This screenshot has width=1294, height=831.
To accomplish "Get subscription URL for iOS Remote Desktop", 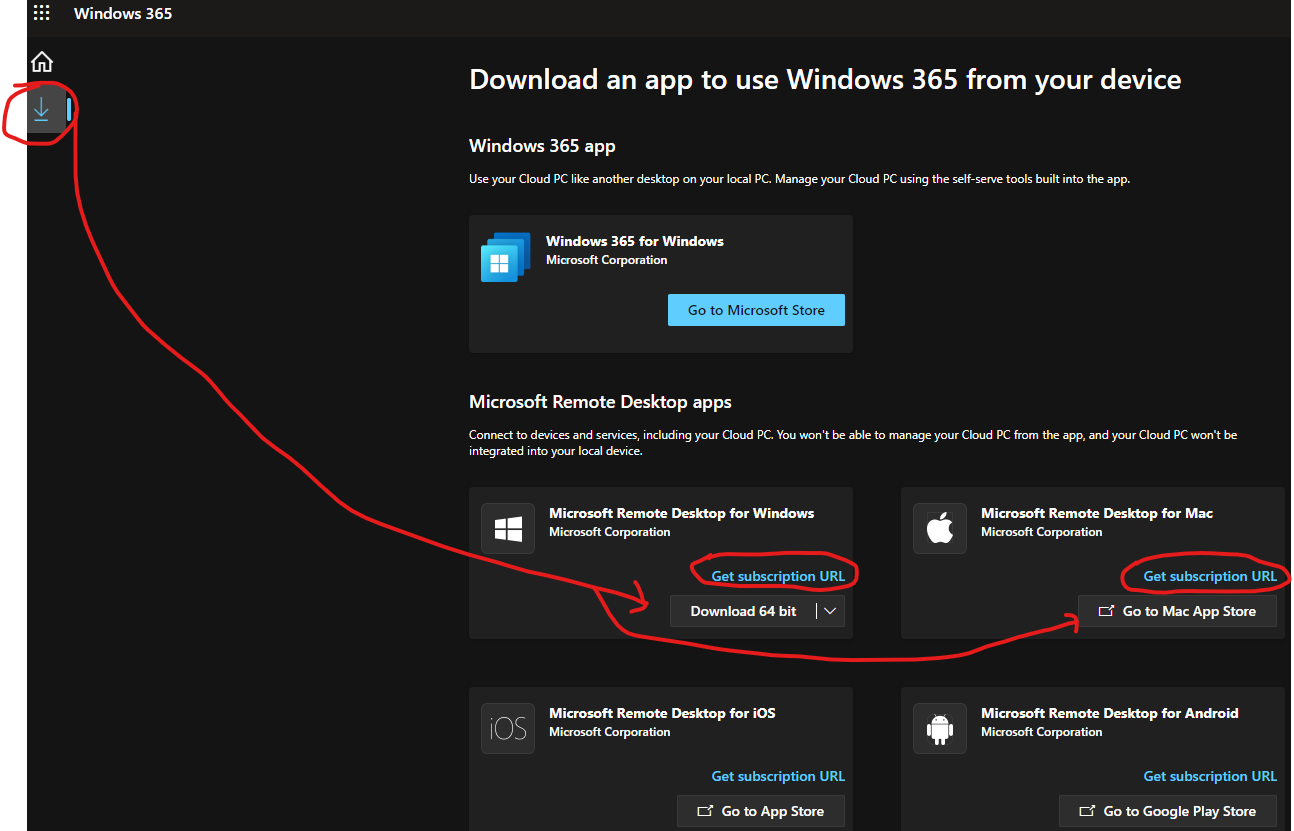I will [778, 776].
